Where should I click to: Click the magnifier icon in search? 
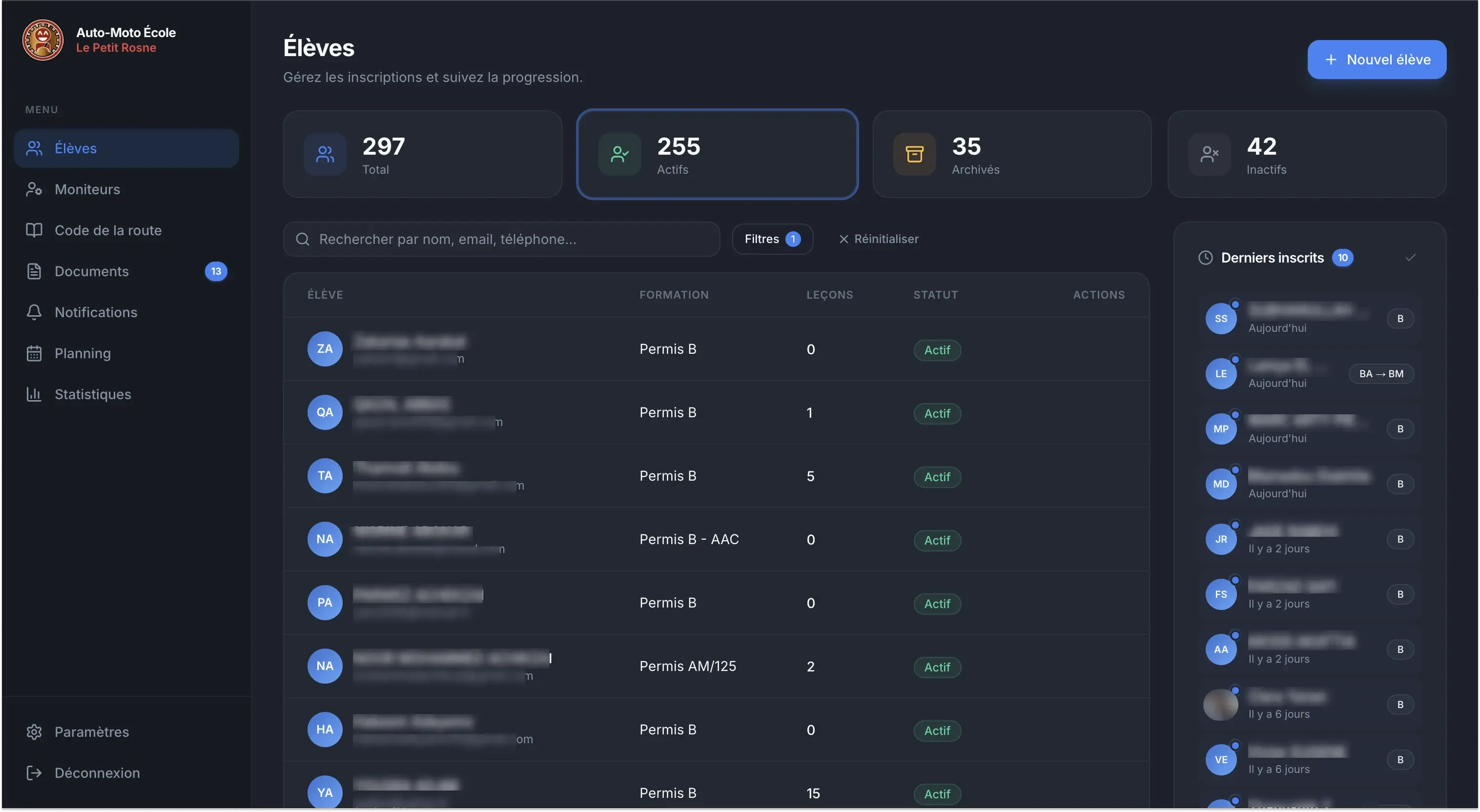pyautogui.click(x=302, y=239)
